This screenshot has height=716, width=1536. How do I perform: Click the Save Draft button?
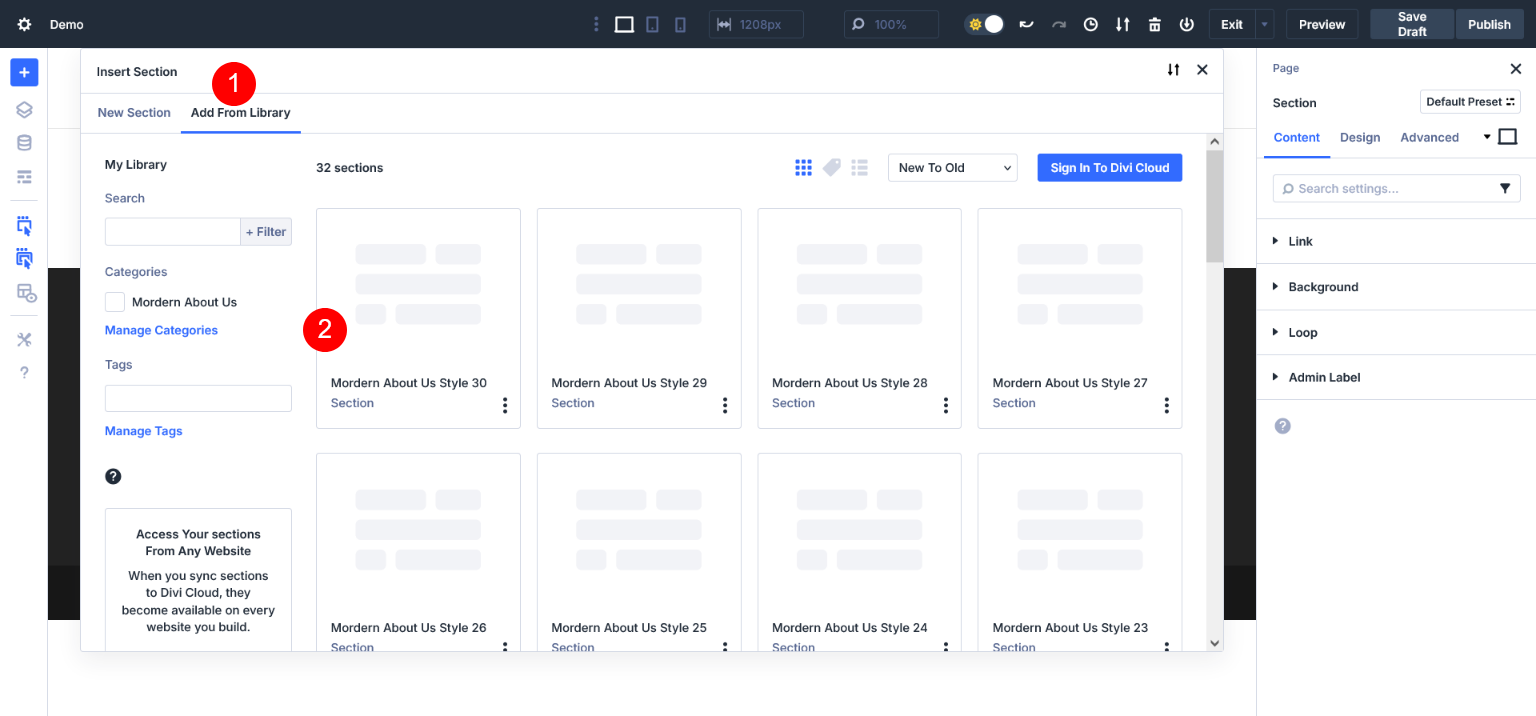[1412, 24]
